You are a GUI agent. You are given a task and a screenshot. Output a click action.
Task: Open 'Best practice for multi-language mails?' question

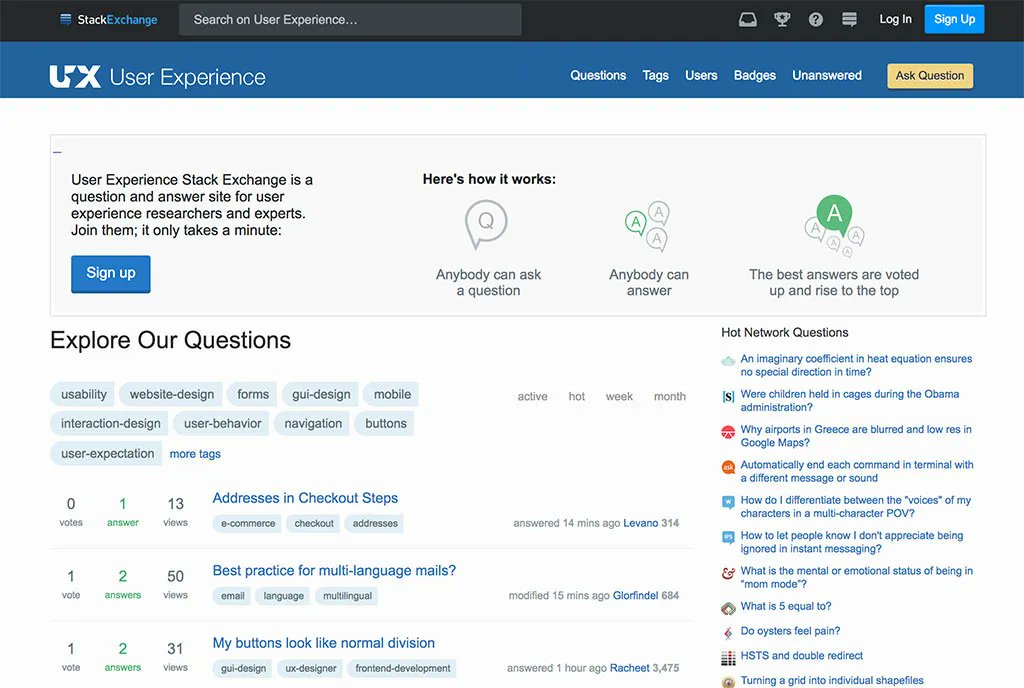pyautogui.click(x=334, y=571)
